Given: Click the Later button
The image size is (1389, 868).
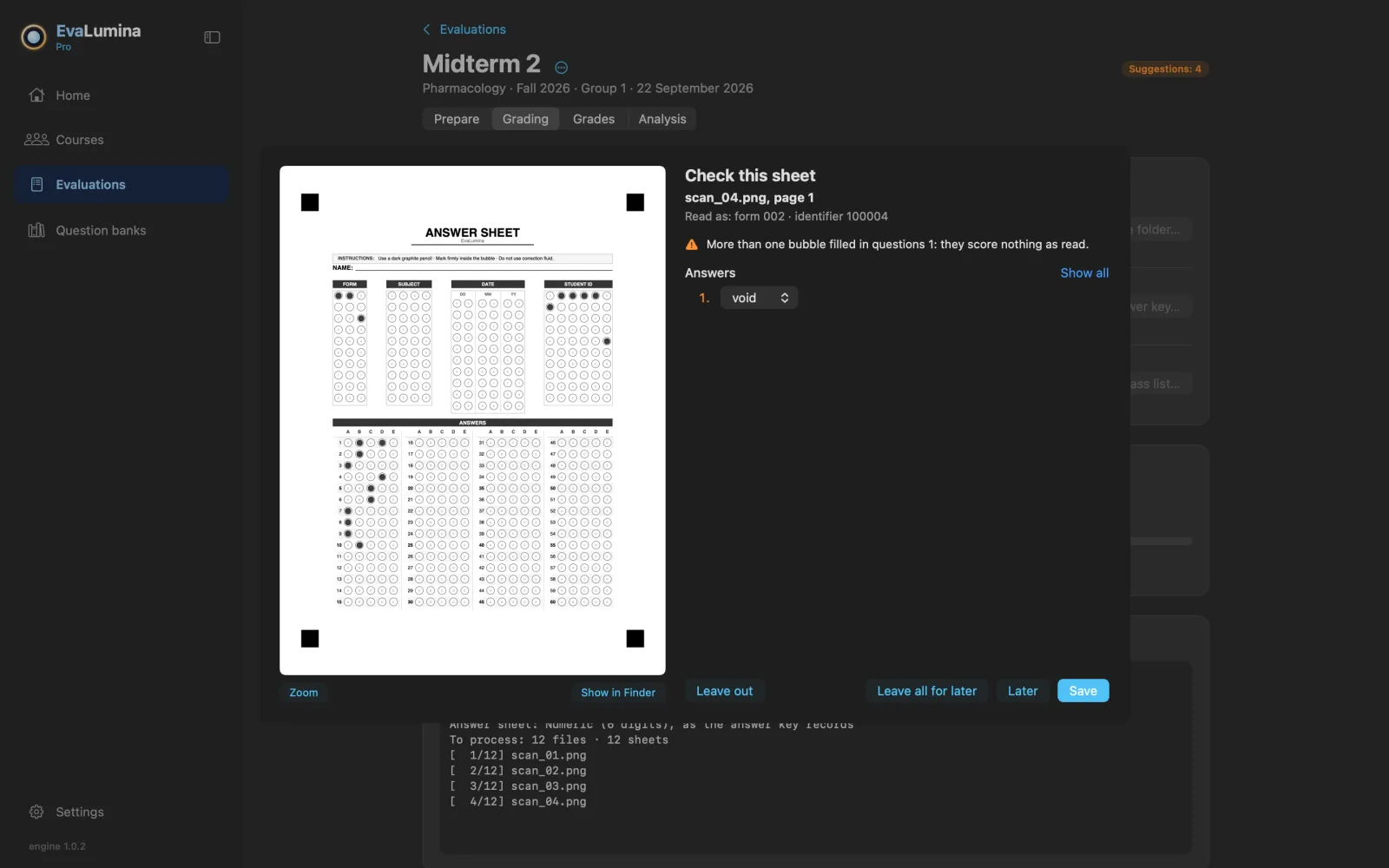Looking at the screenshot, I should [x=1023, y=691].
